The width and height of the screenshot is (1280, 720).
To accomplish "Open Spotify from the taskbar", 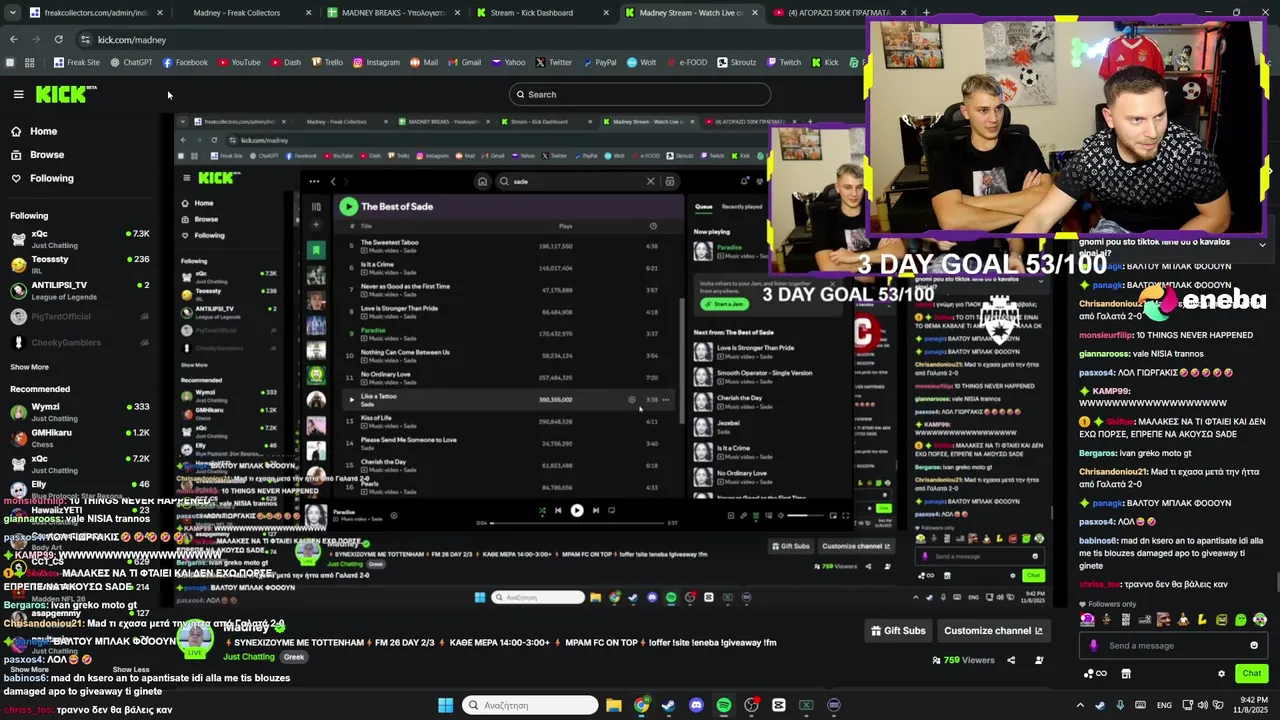I will 724,705.
